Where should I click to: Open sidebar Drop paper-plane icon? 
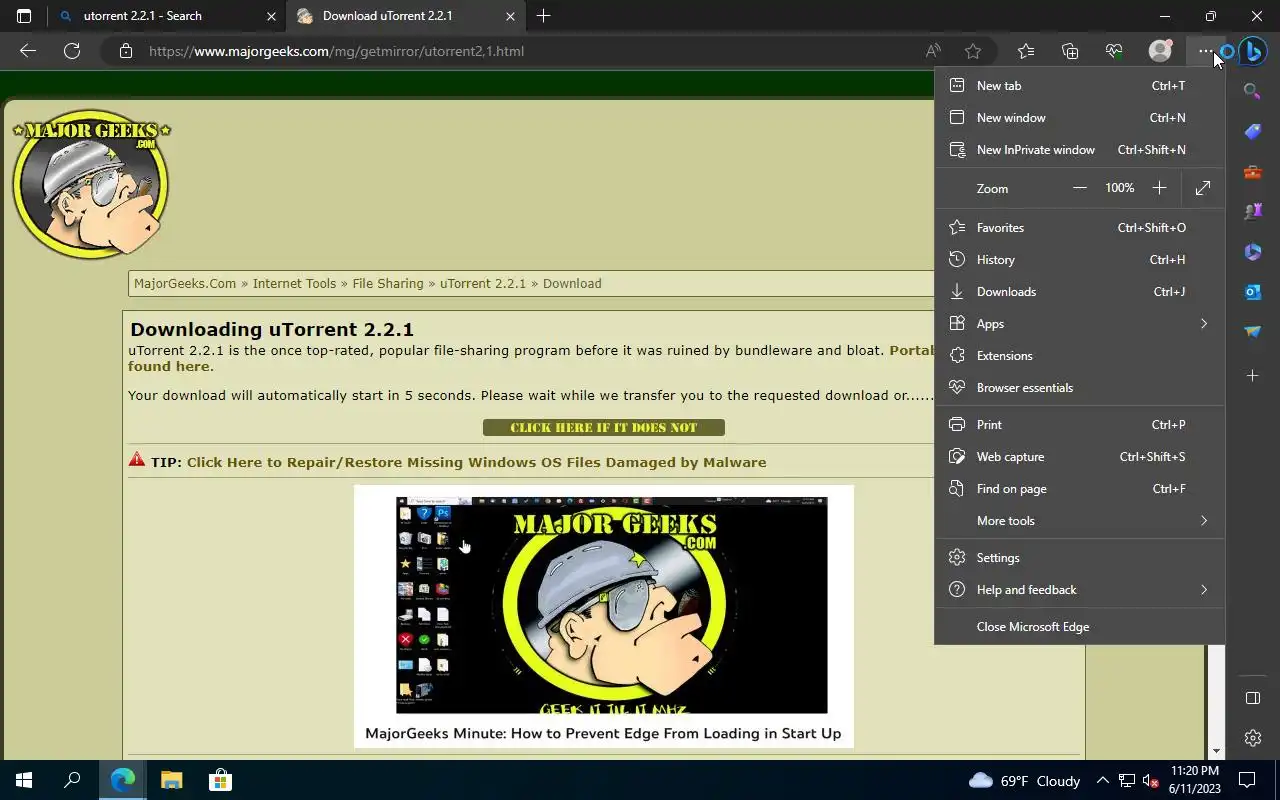1252,332
